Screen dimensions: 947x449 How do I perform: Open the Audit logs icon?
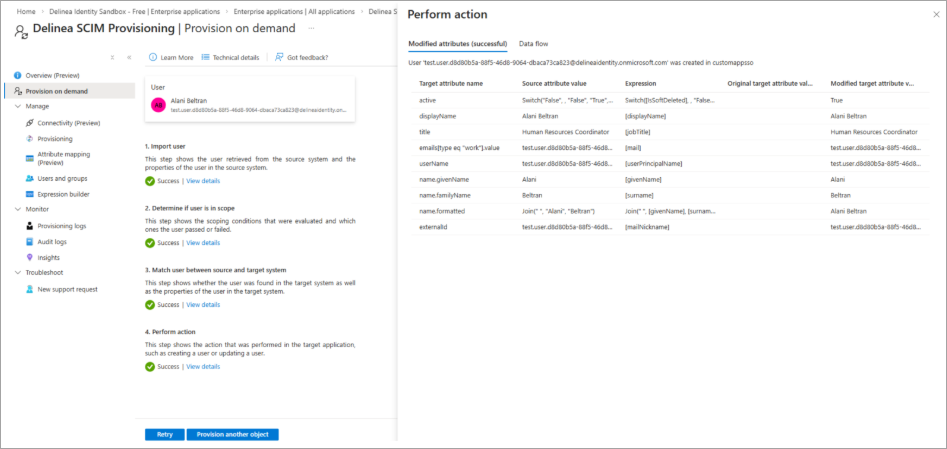pos(29,241)
